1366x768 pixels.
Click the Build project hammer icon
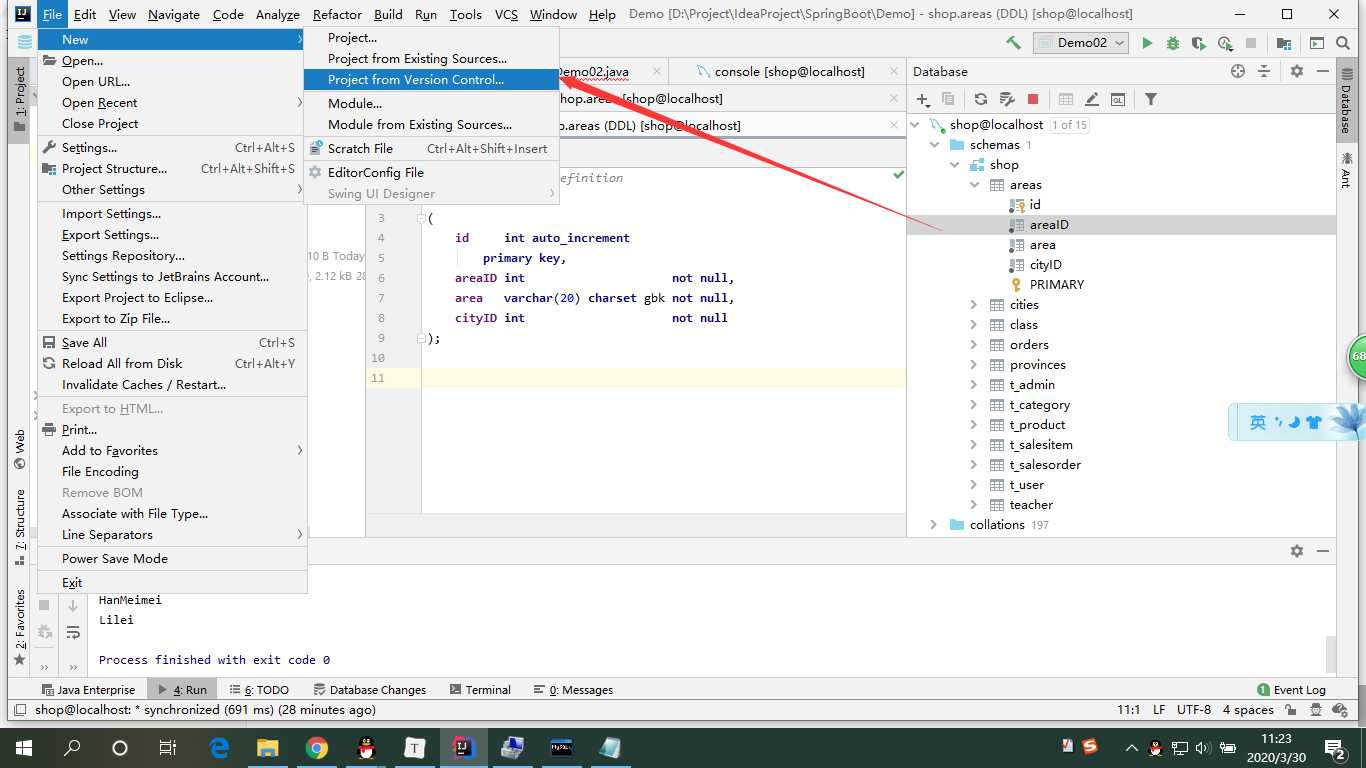[x=1013, y=43]
